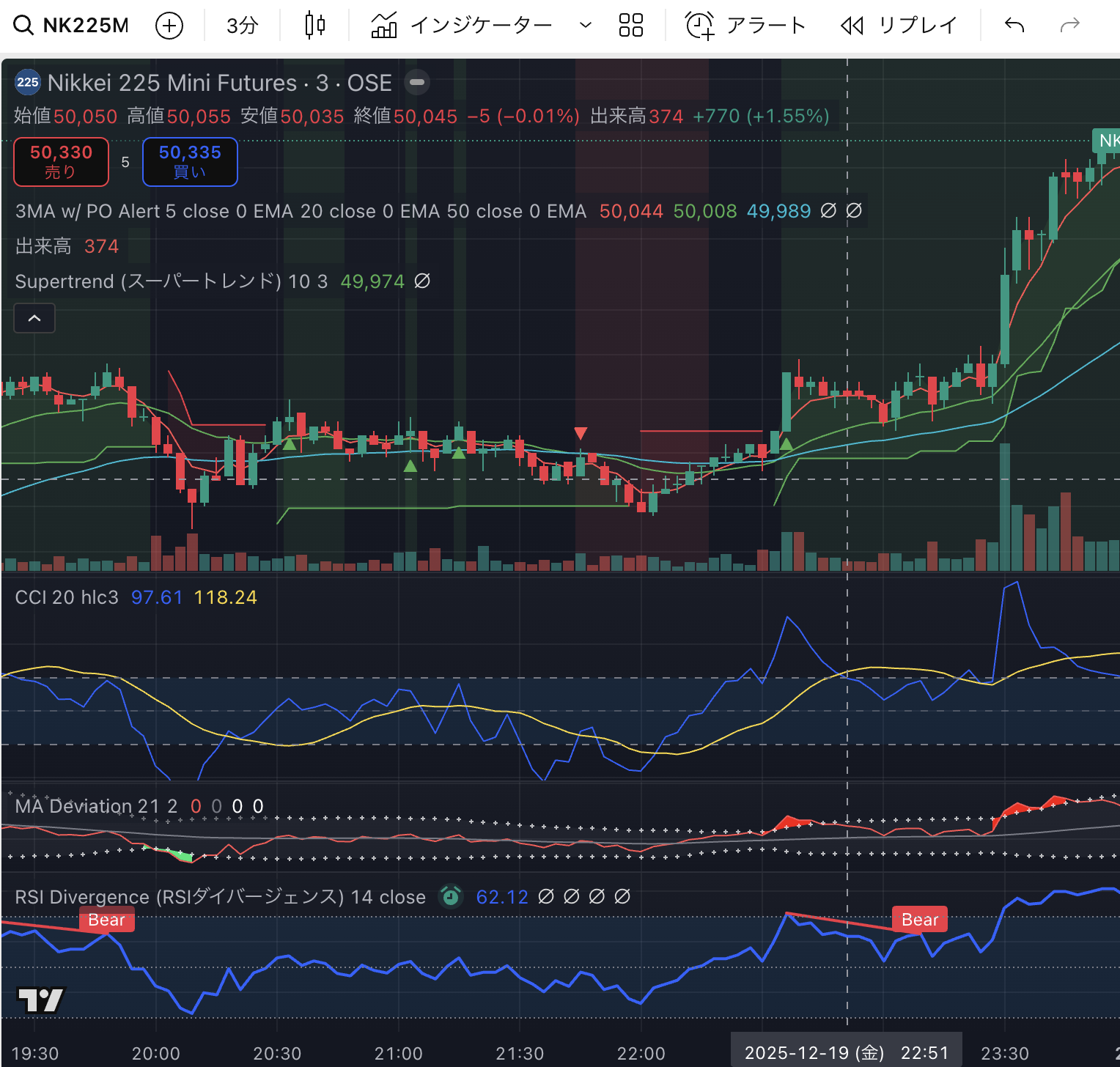The width and height of the screenshot is (1120, 1067).
Task: Start リプレイ bar replay mode
Action: [899, 26]
